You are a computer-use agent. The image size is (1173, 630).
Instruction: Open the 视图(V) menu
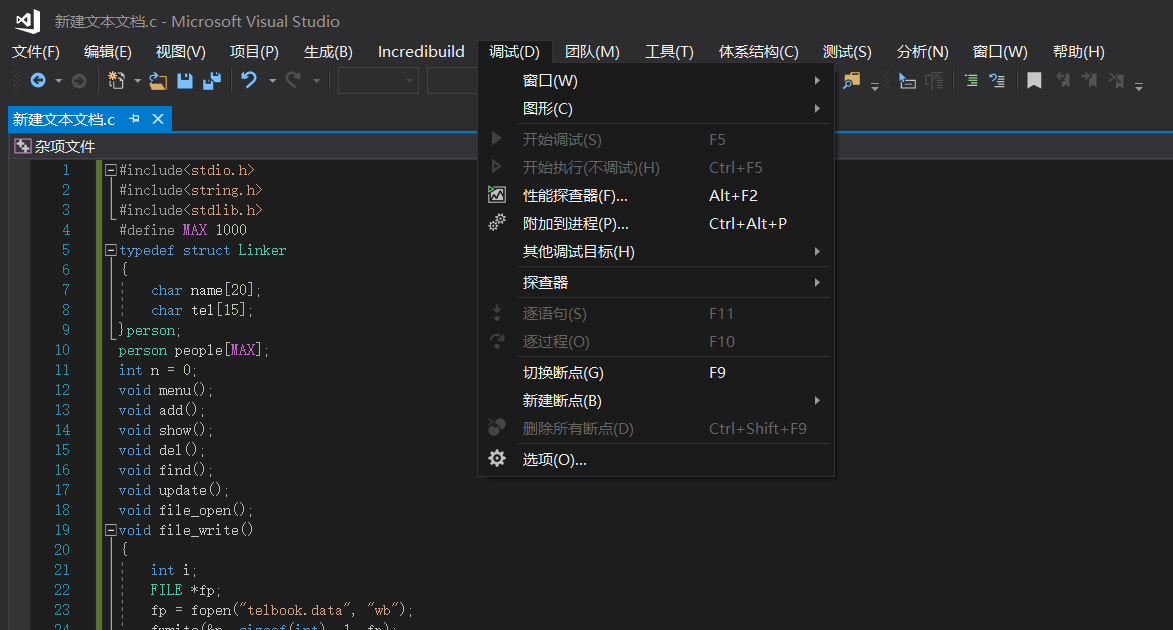point(180,52)
